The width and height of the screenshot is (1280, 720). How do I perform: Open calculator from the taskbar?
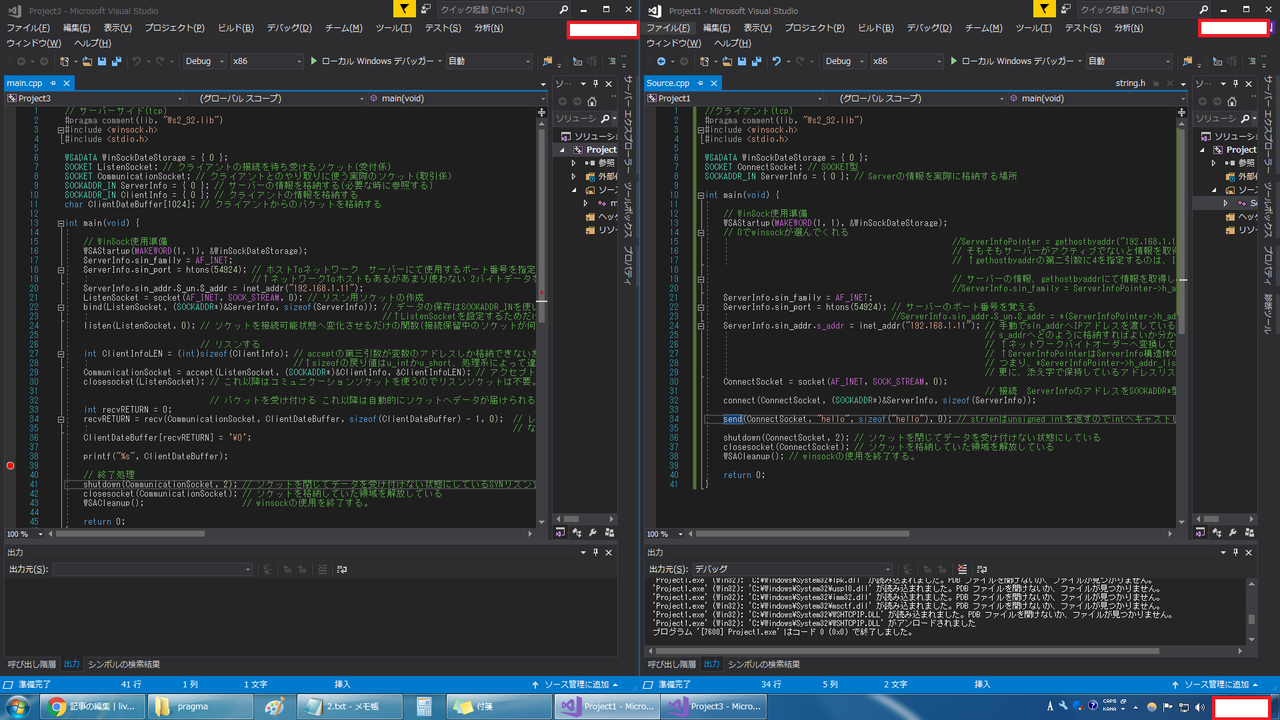point(424,706)
